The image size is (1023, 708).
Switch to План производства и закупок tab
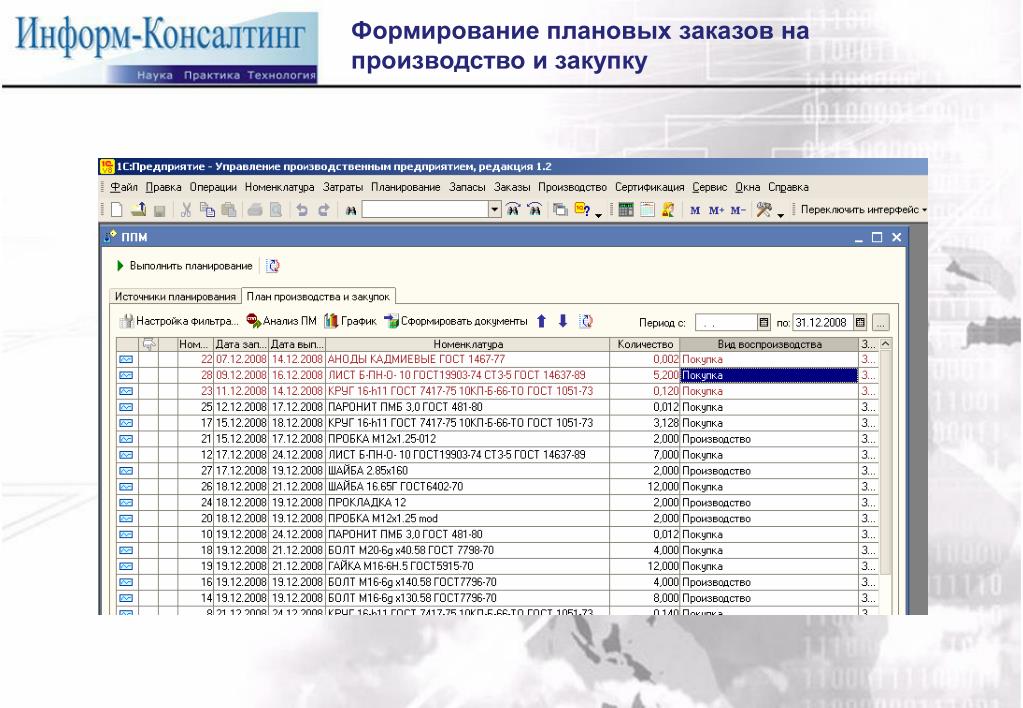coord(318,296)
